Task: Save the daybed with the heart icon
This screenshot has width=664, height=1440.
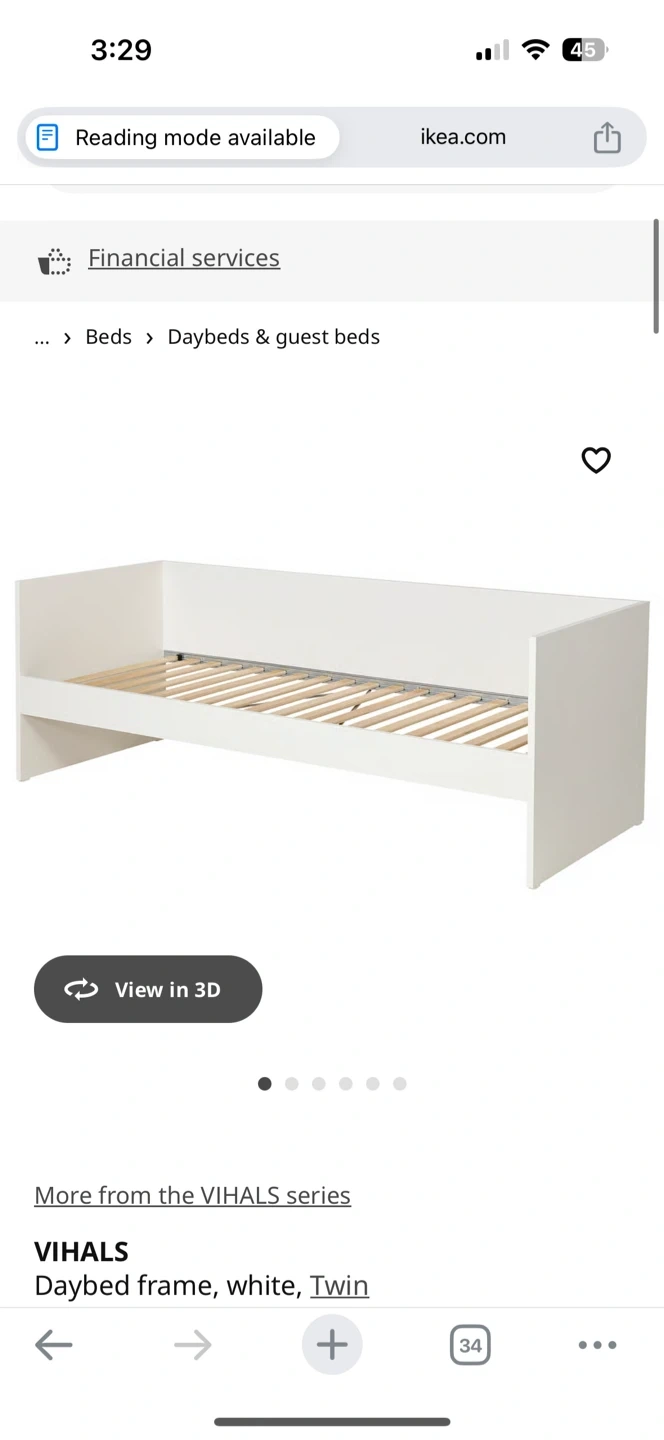Action: point(596,460)
